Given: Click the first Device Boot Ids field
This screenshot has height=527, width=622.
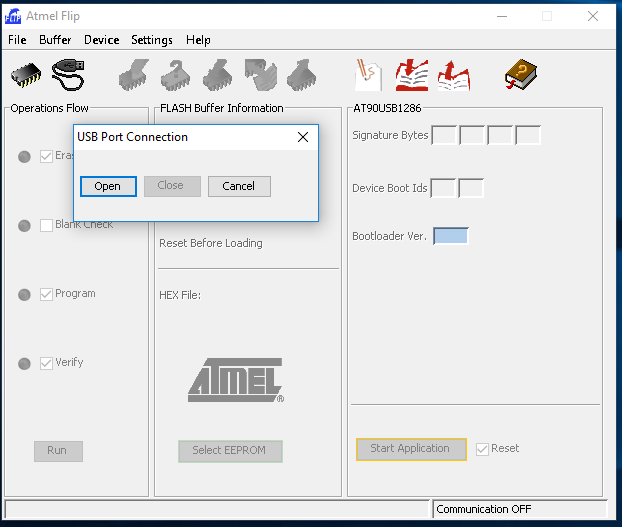Looking at the screenshot, I should tap(443, 188).
